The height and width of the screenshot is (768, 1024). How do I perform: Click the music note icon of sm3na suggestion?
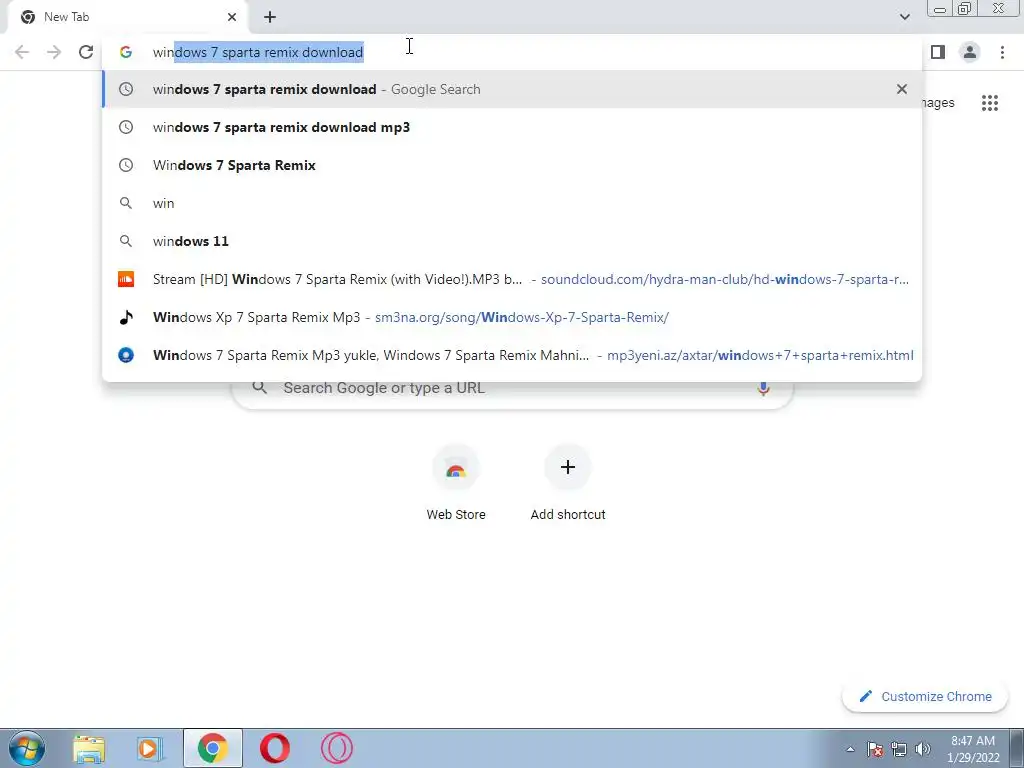[126, 317]
